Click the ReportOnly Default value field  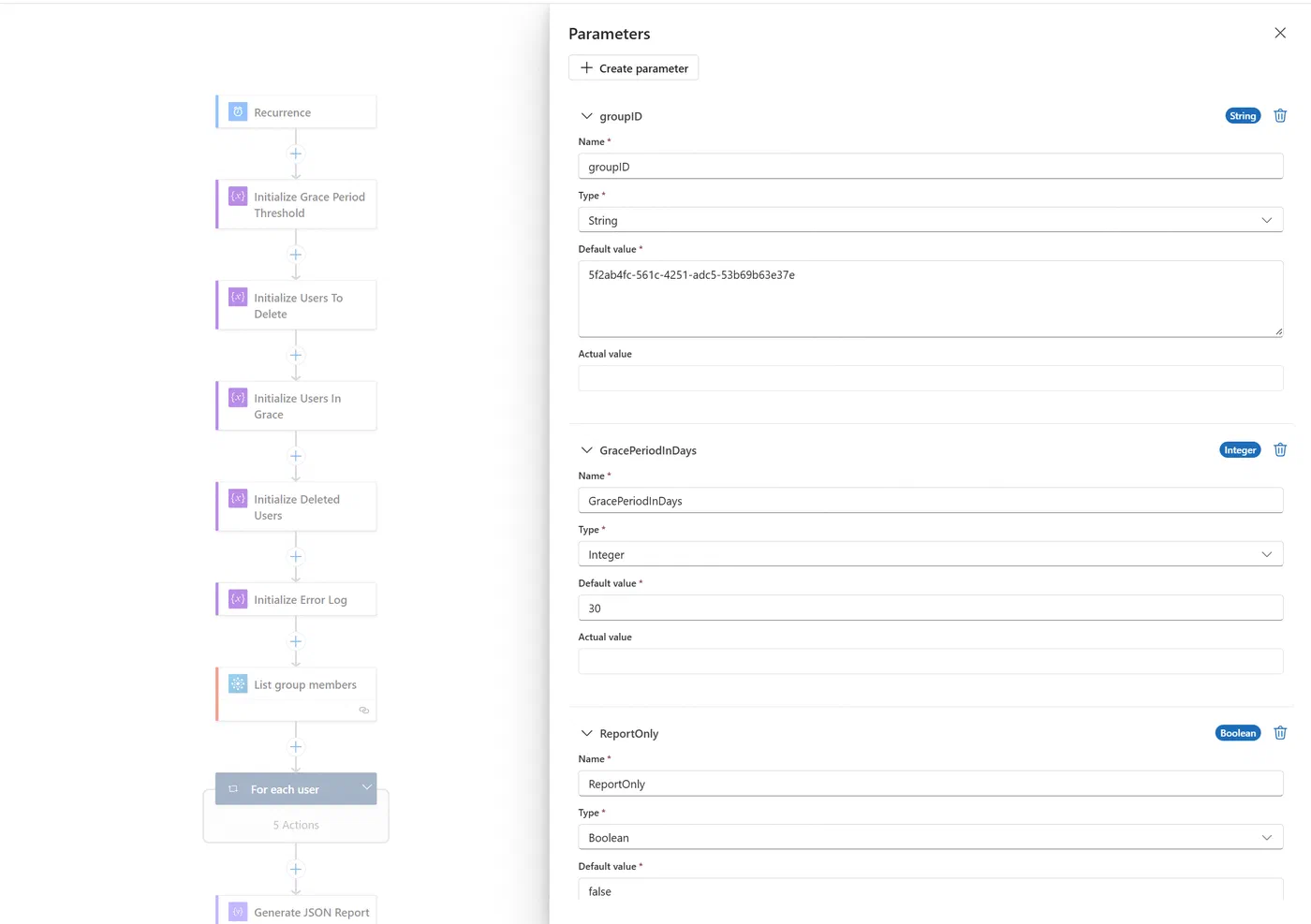click(x=931, y=890)
